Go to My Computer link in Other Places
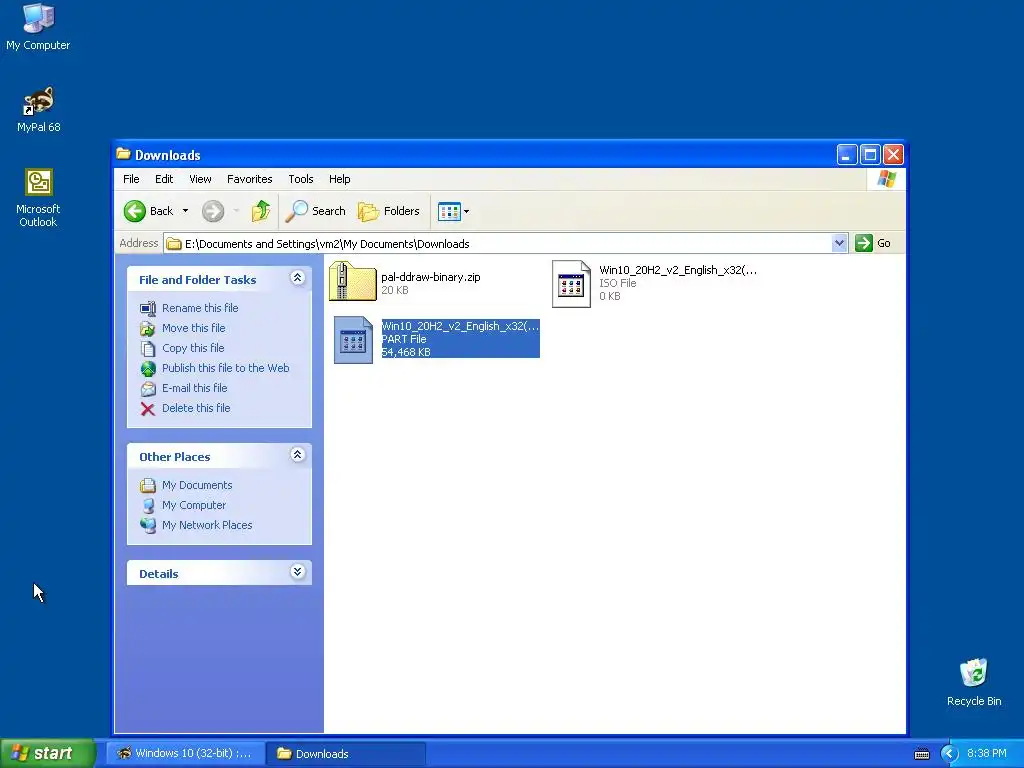The image size is (1024, 768). [194, 505]
